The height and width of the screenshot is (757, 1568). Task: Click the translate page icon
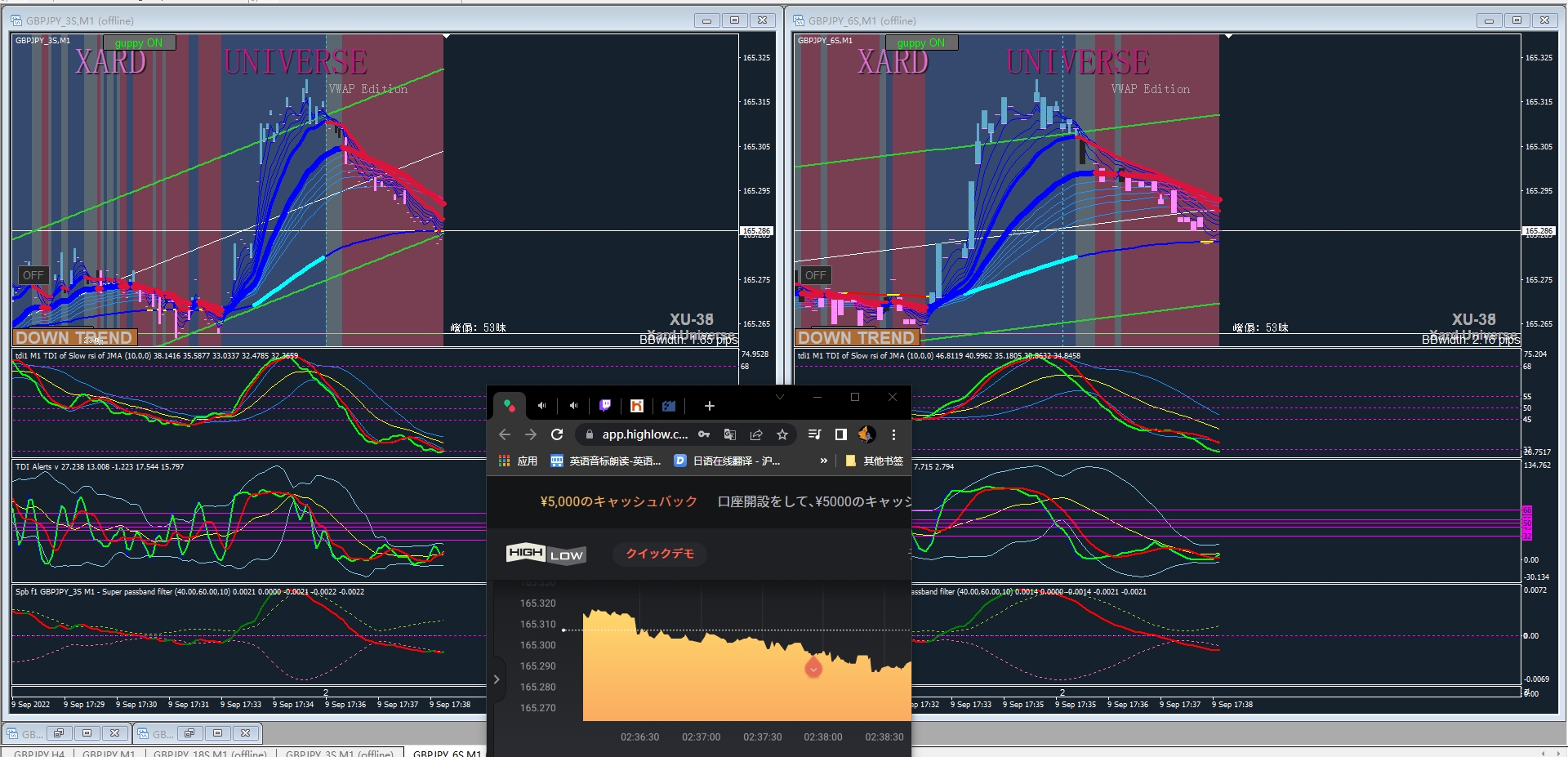tap(730, 434)
